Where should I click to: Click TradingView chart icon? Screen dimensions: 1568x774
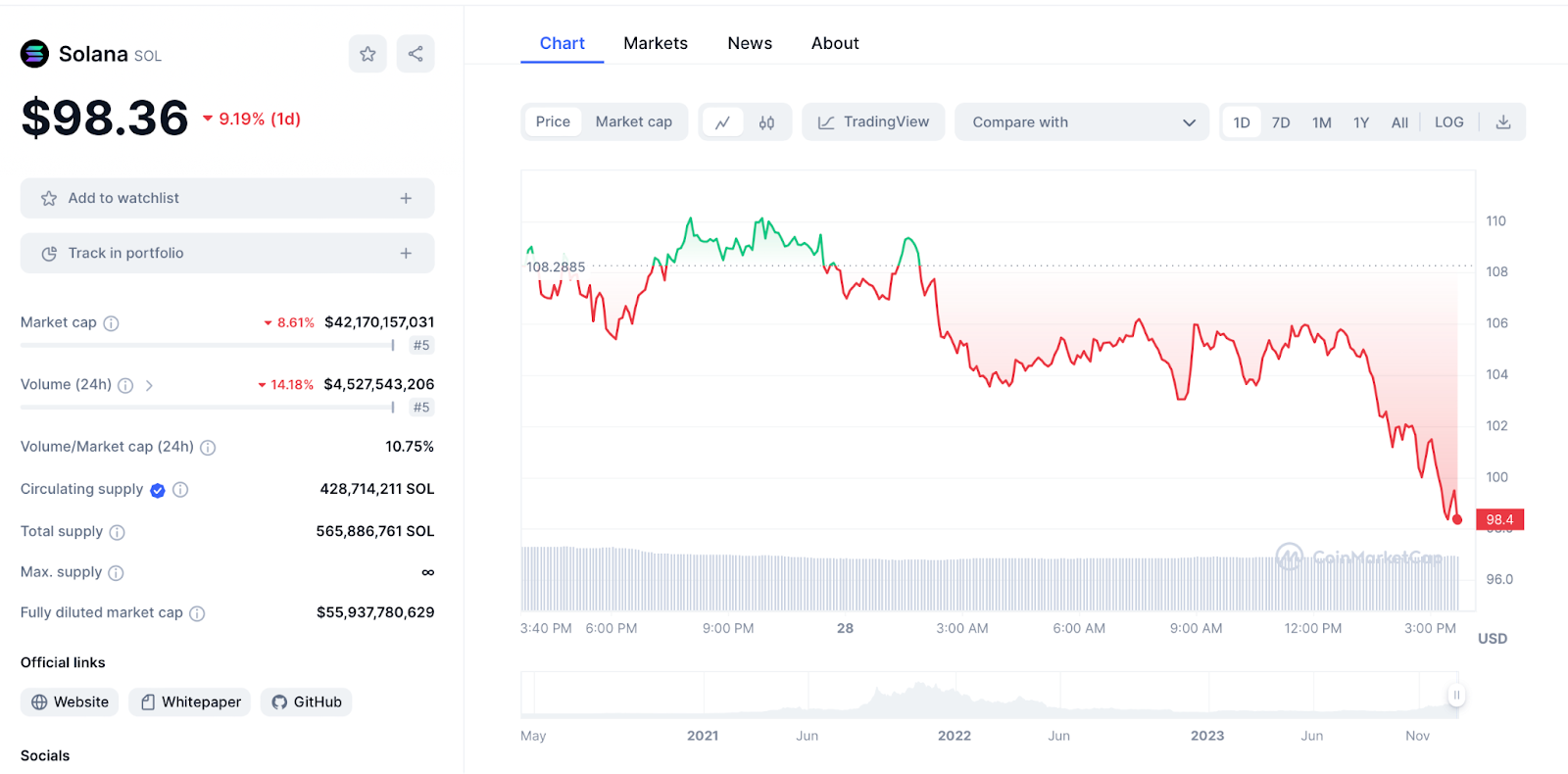click(x=826, y=122)
